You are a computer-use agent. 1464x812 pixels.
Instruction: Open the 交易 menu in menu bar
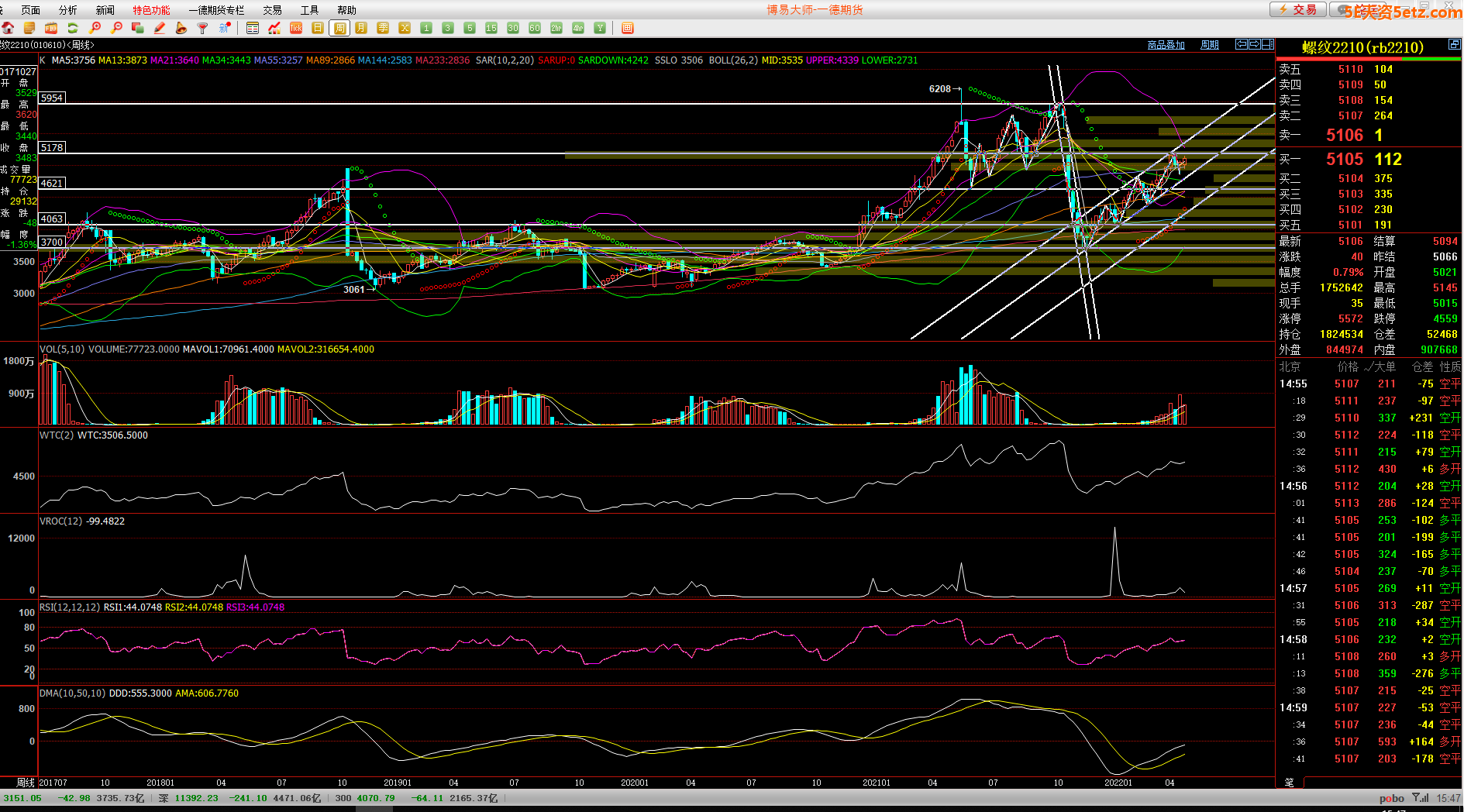pos(273,10)
